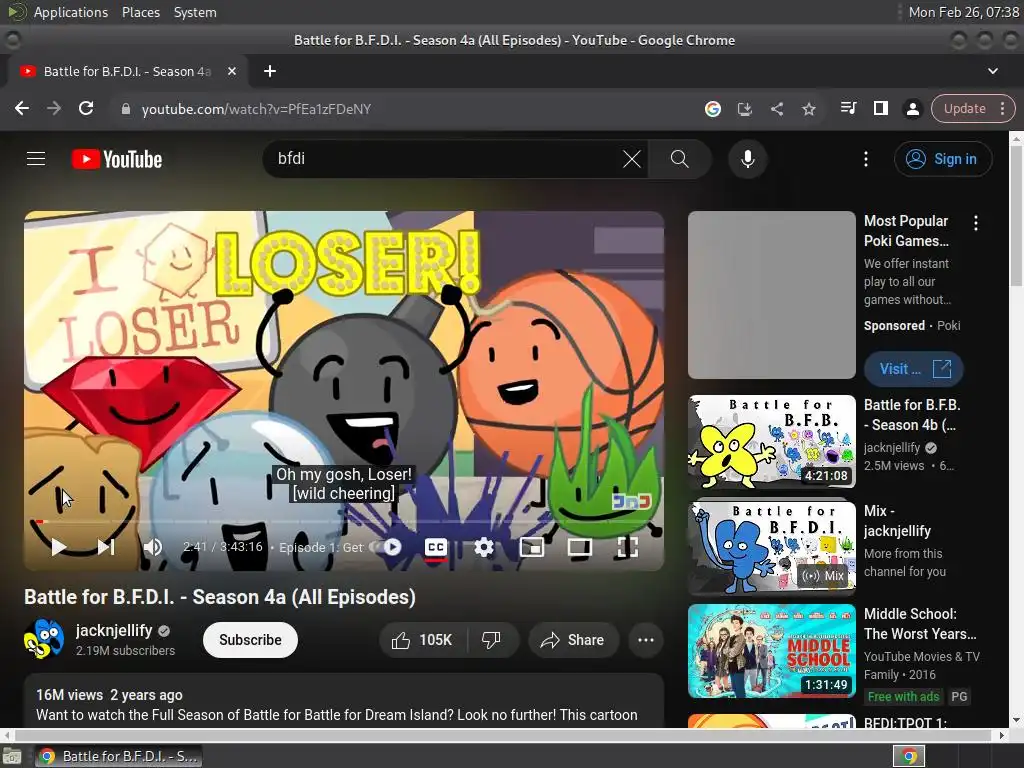Go to YouTube home via logo
The image size is (1024, 768).
pos(117,159)
